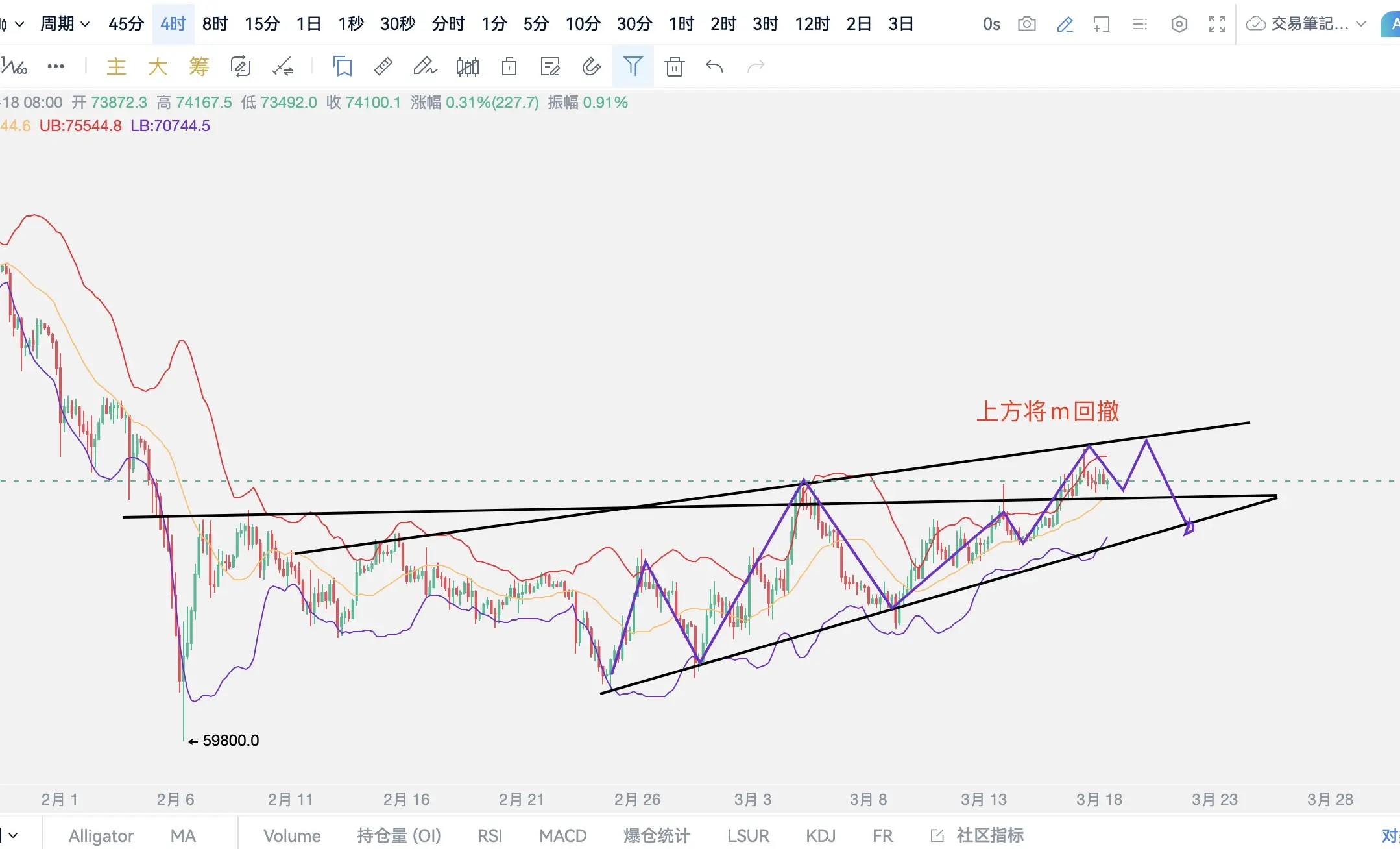Select the 15分 timeframe tab
The image size is (1400, 849).
pos(261,24)
